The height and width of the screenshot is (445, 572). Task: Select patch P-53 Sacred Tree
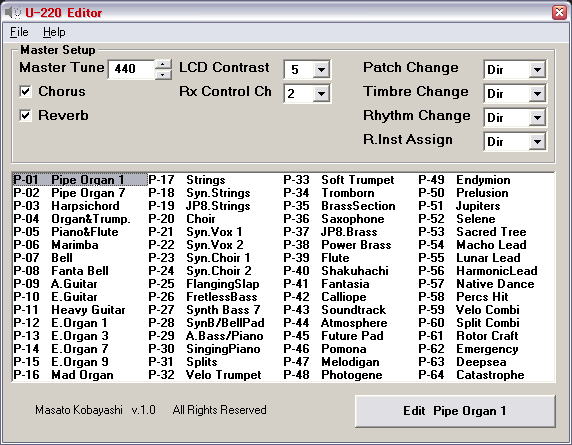coord(486,232)
